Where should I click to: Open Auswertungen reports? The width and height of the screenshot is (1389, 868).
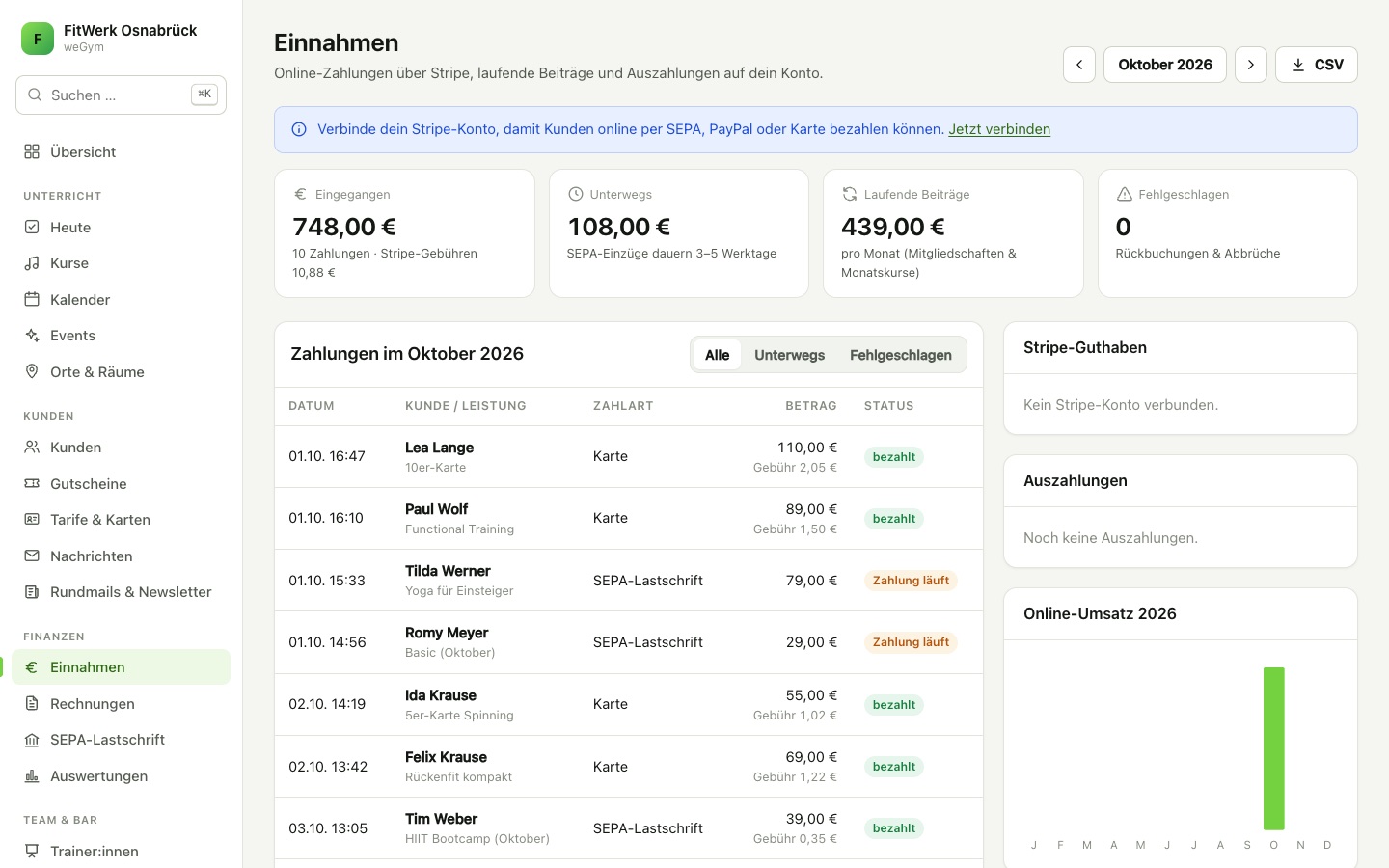121,776
